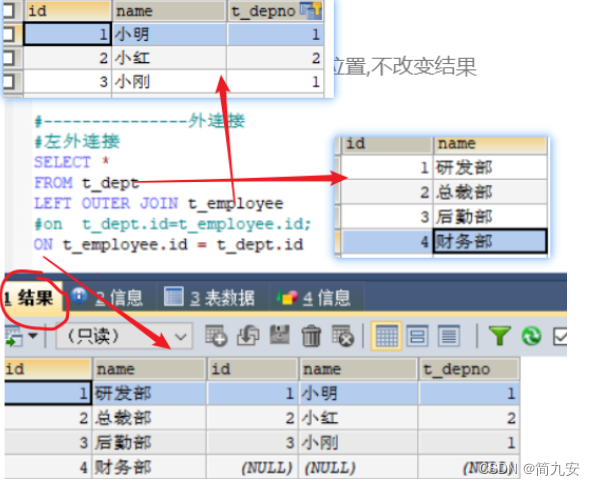This screenshot has height=486, width=595.
Task: Click the save changes disk icon
Action: (280, 335)
